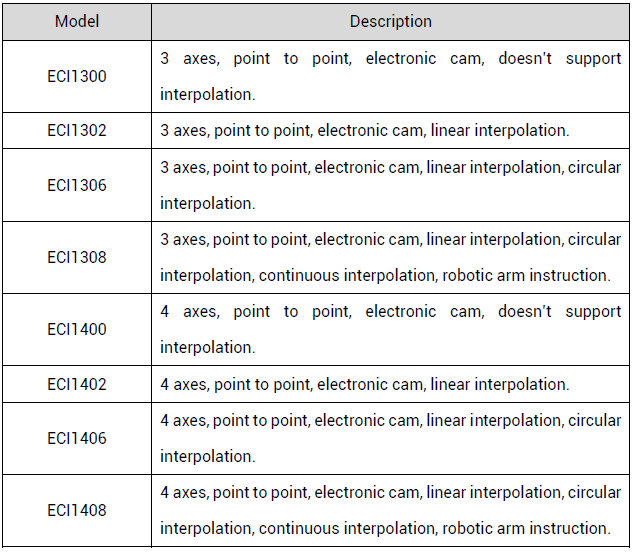Click the ECI1400 description text
This screenshot has width=634, height=552.
pyautogui.click(x=390, y=329)
